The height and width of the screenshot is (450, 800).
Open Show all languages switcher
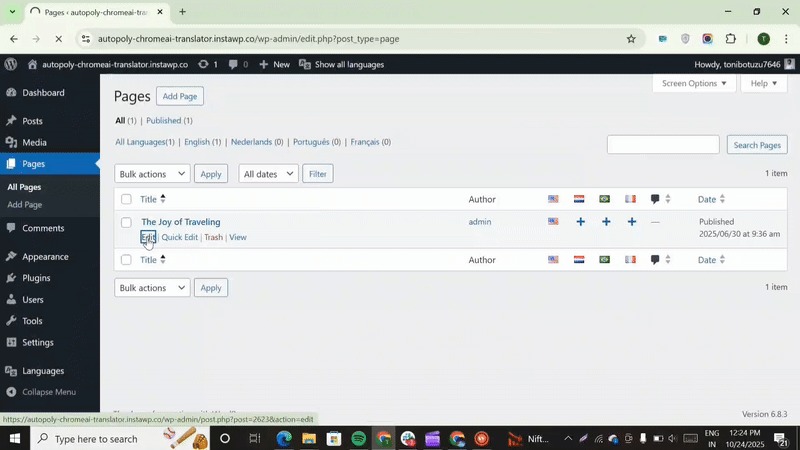point(341,64)
